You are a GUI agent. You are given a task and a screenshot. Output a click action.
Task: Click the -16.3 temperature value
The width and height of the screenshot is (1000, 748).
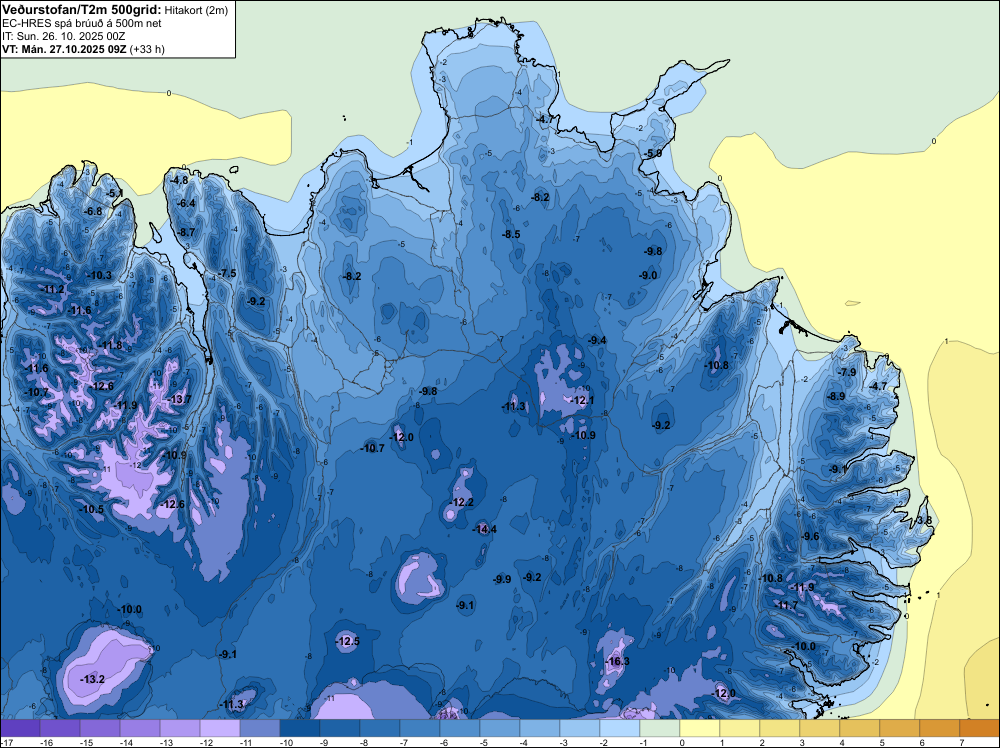(x=618, y=661)
